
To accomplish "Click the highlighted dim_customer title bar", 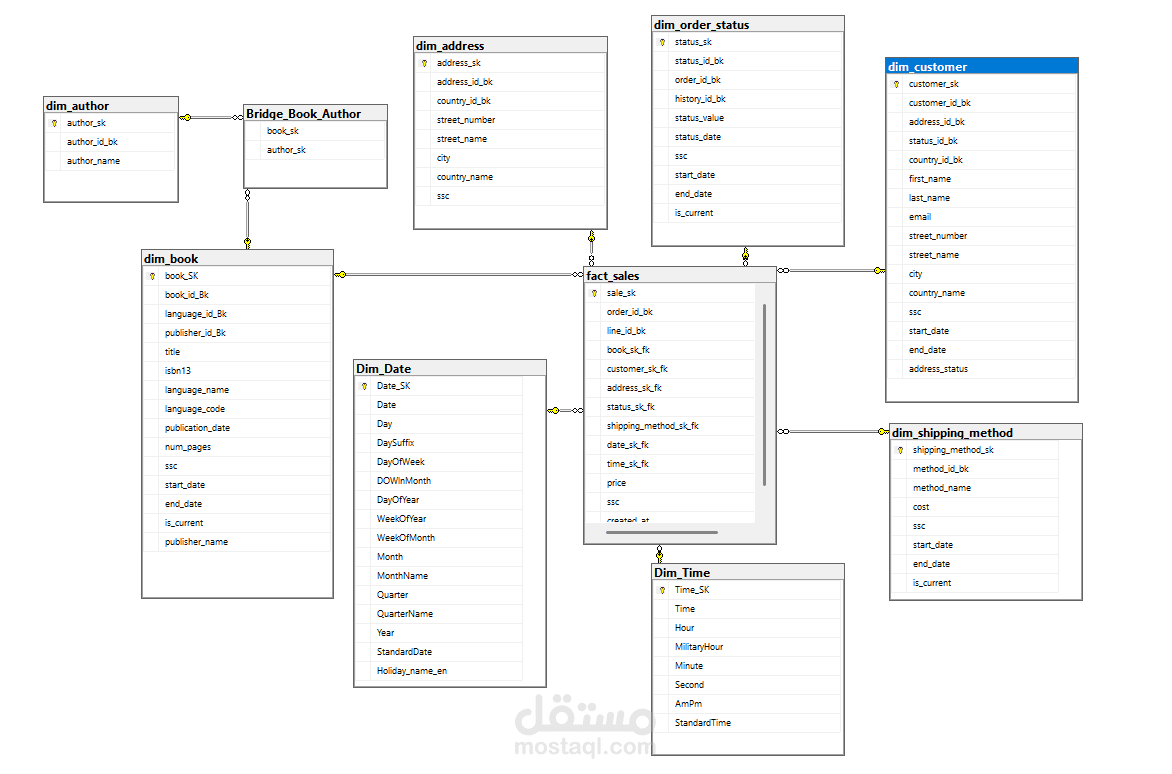I will coord(981,66).
